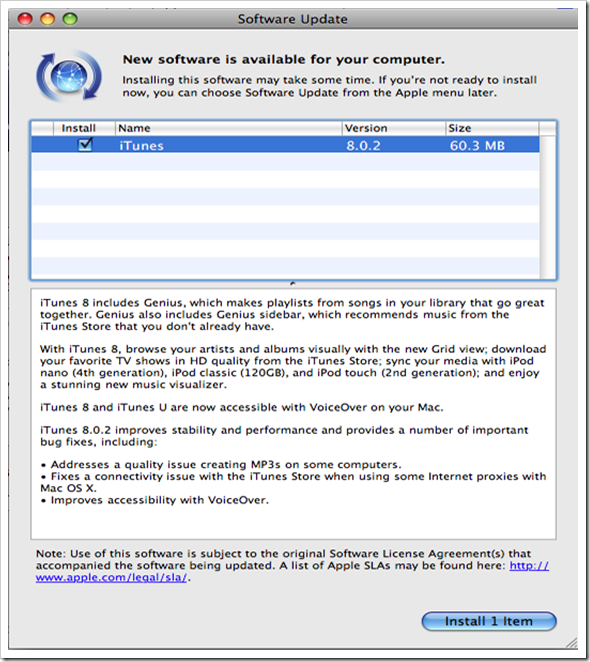Image resolution: width=590 pixels, height=662 pixels.
Task: Sort by the Version column header
Action: click(x=394, y=128)
